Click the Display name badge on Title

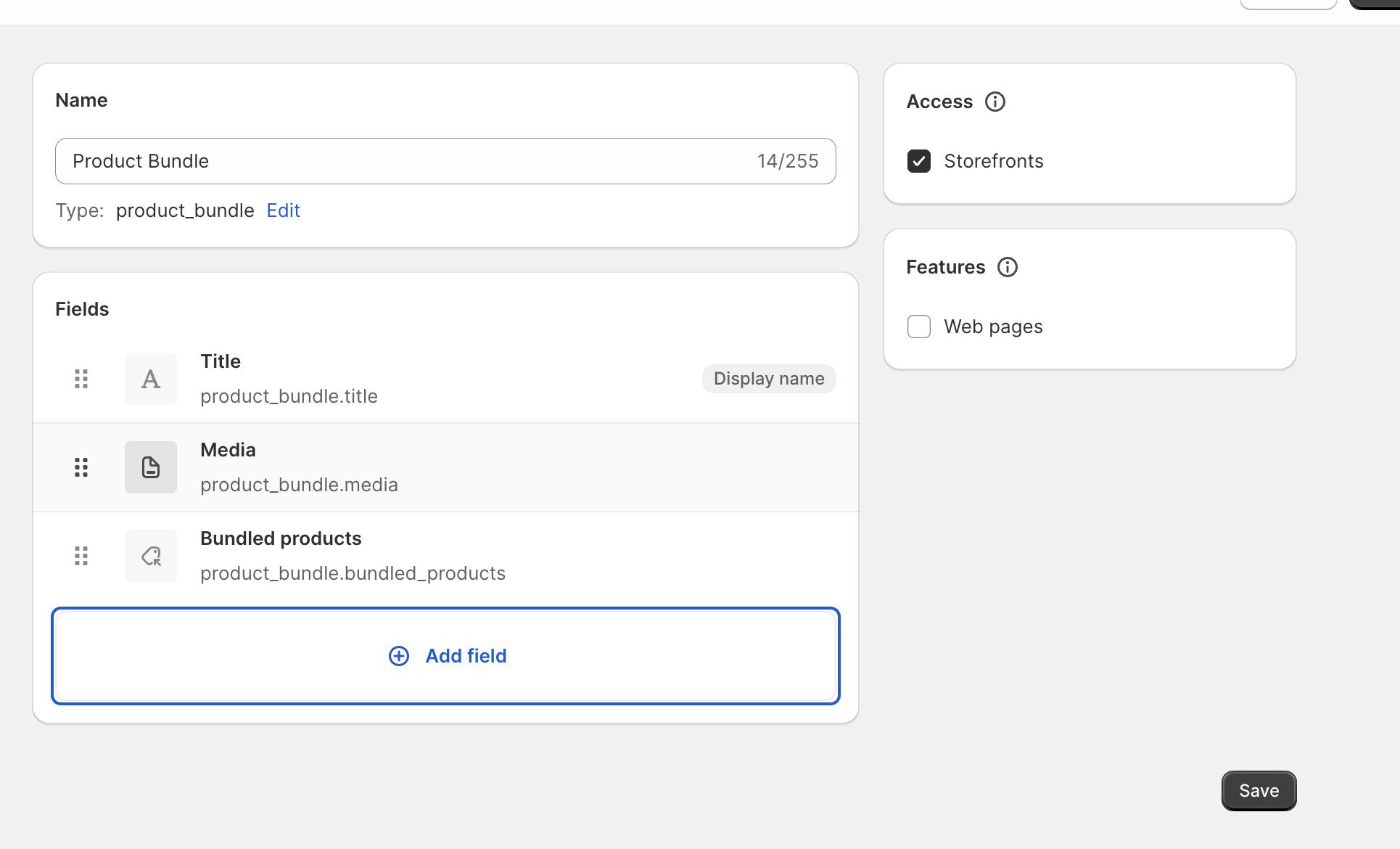click(769, 378)
